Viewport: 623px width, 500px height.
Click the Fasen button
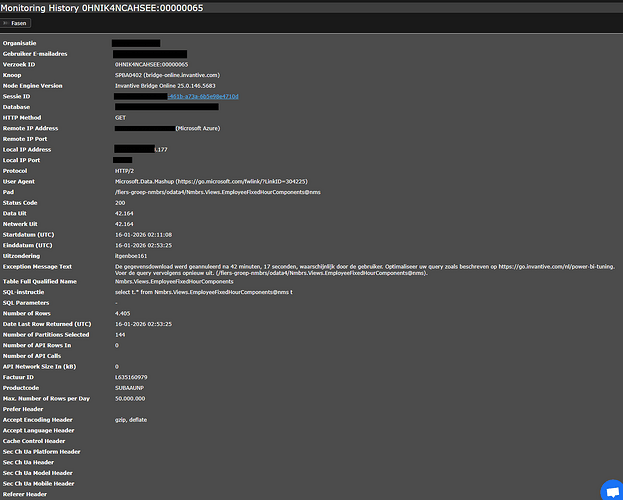[x=18, y=22]
